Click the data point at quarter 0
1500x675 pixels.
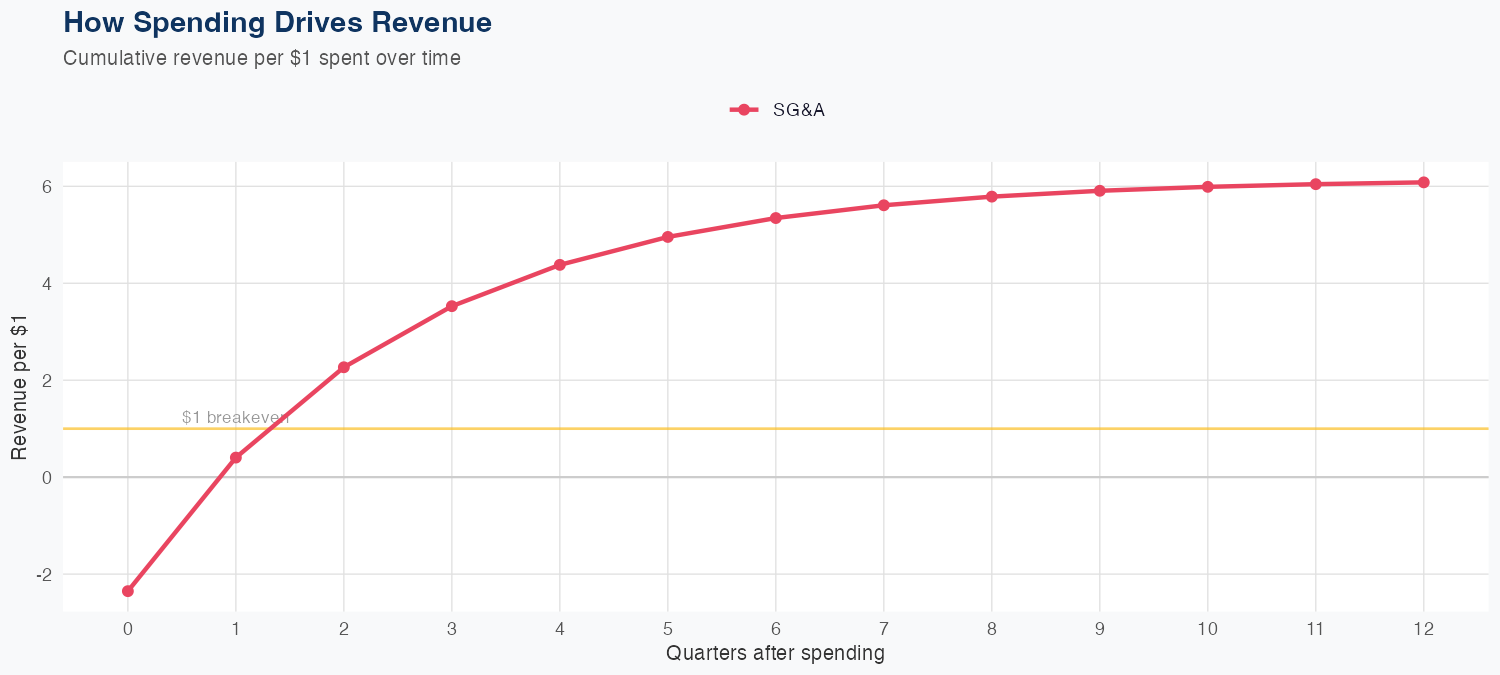(x=128, y=591)
